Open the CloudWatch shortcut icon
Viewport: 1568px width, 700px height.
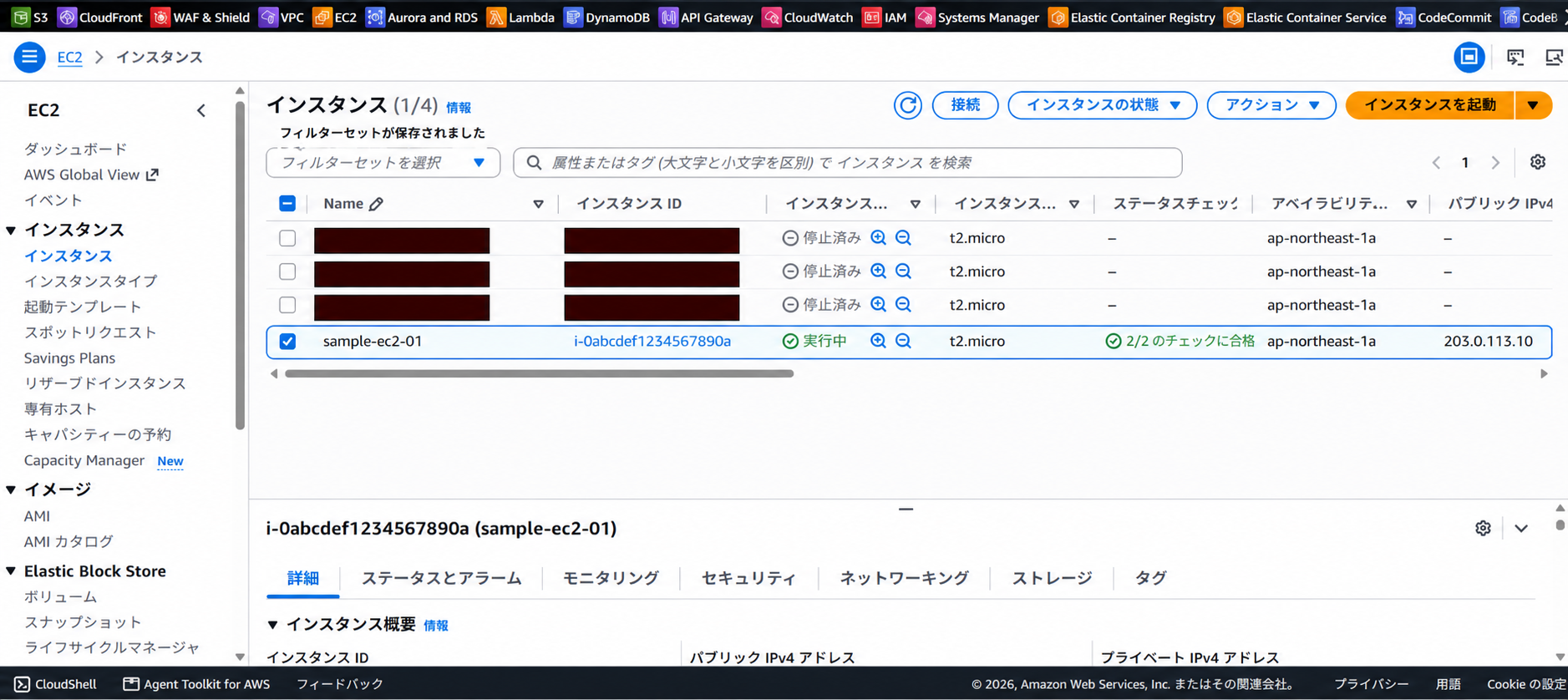pos(772,17)
